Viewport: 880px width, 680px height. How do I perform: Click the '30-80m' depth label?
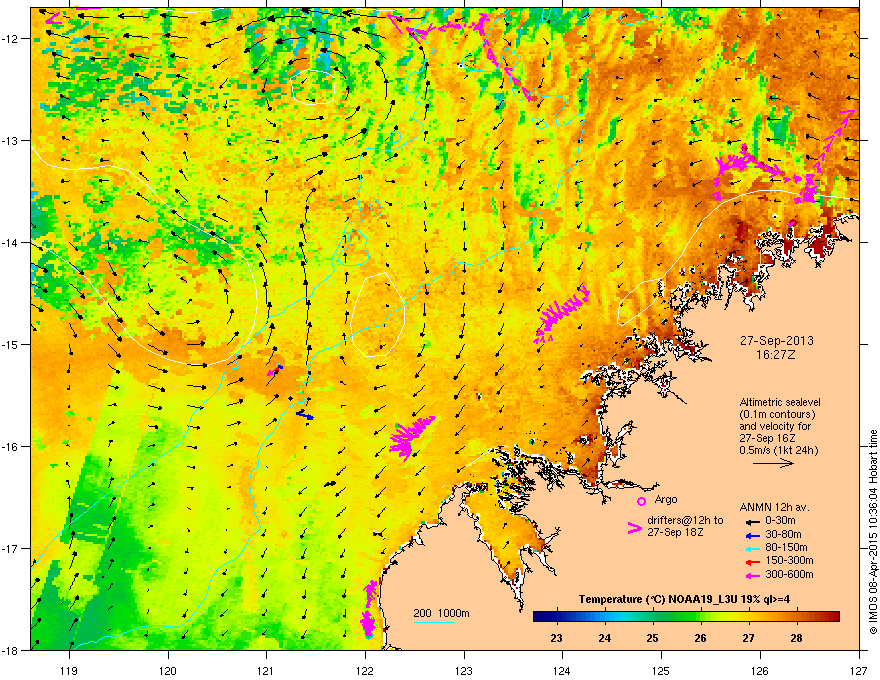783,534
